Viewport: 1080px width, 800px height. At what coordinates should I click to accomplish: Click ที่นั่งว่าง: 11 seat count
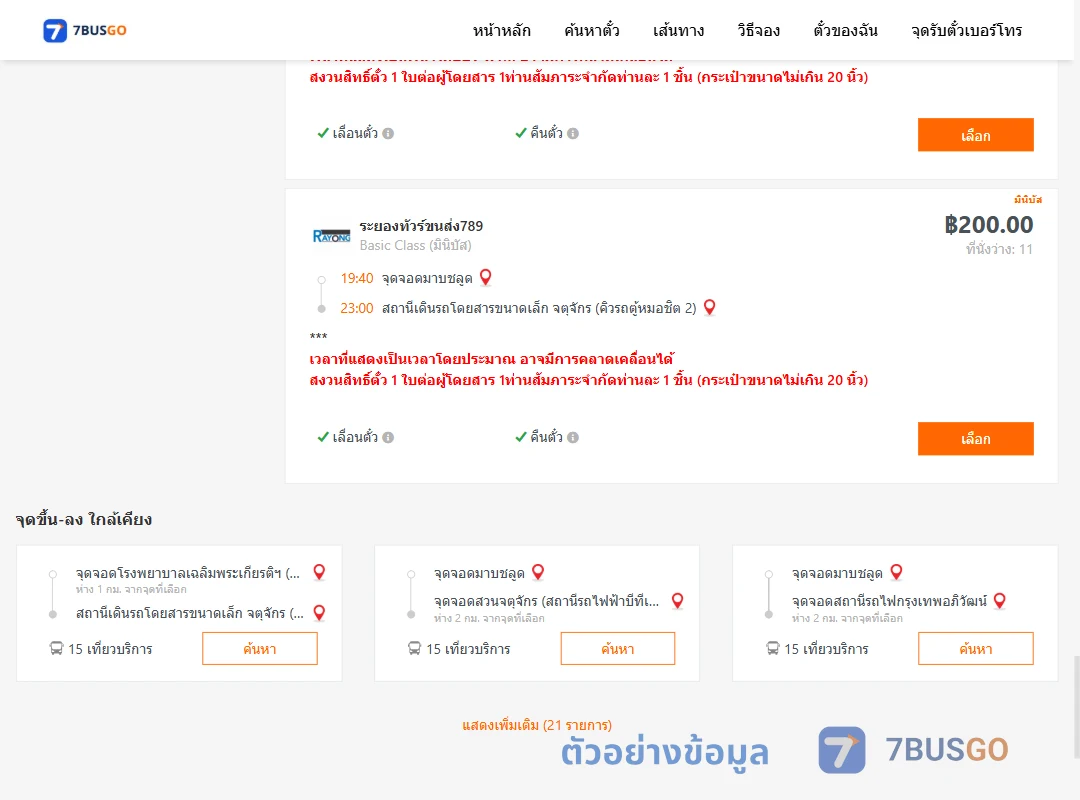pos(999,249)
